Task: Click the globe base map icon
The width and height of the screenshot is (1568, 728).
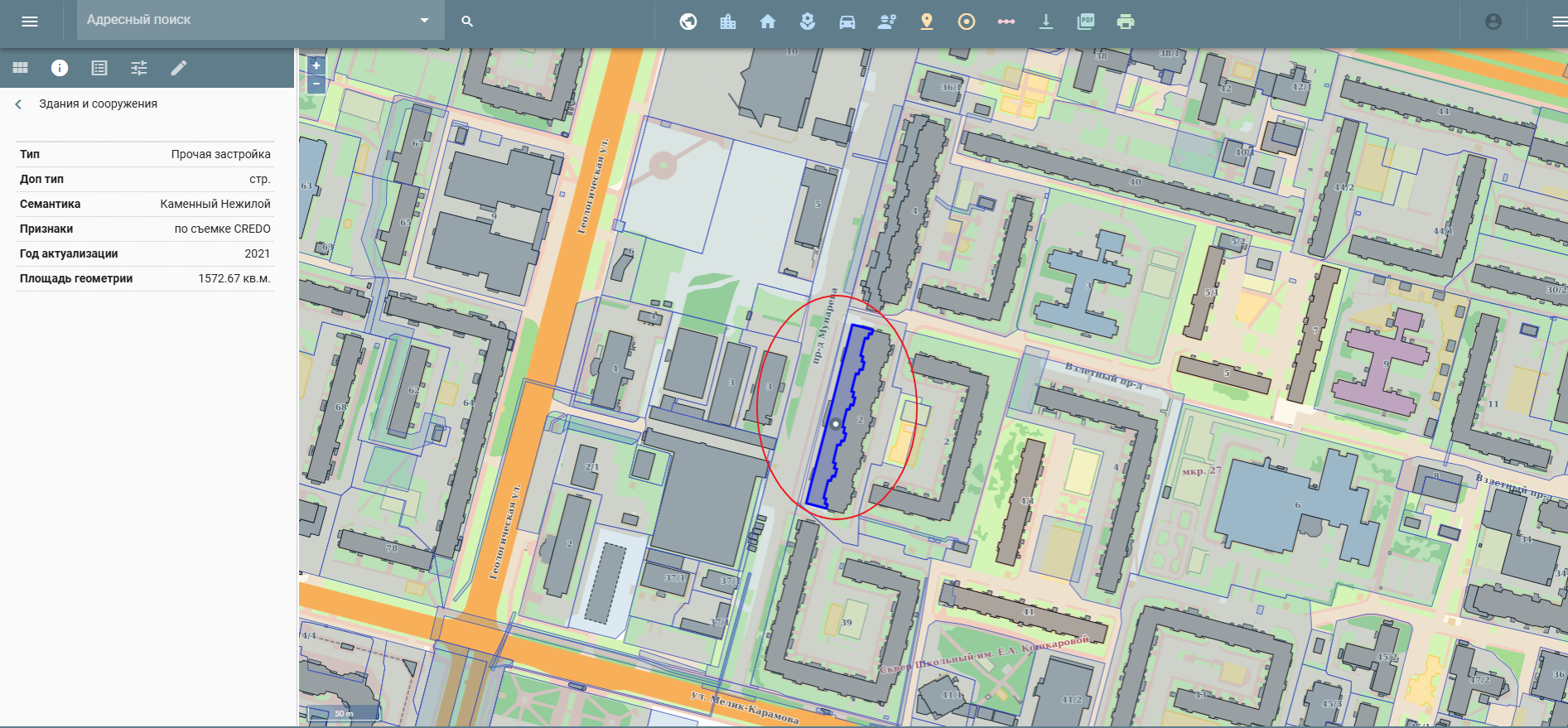Action: click(688, 22)
